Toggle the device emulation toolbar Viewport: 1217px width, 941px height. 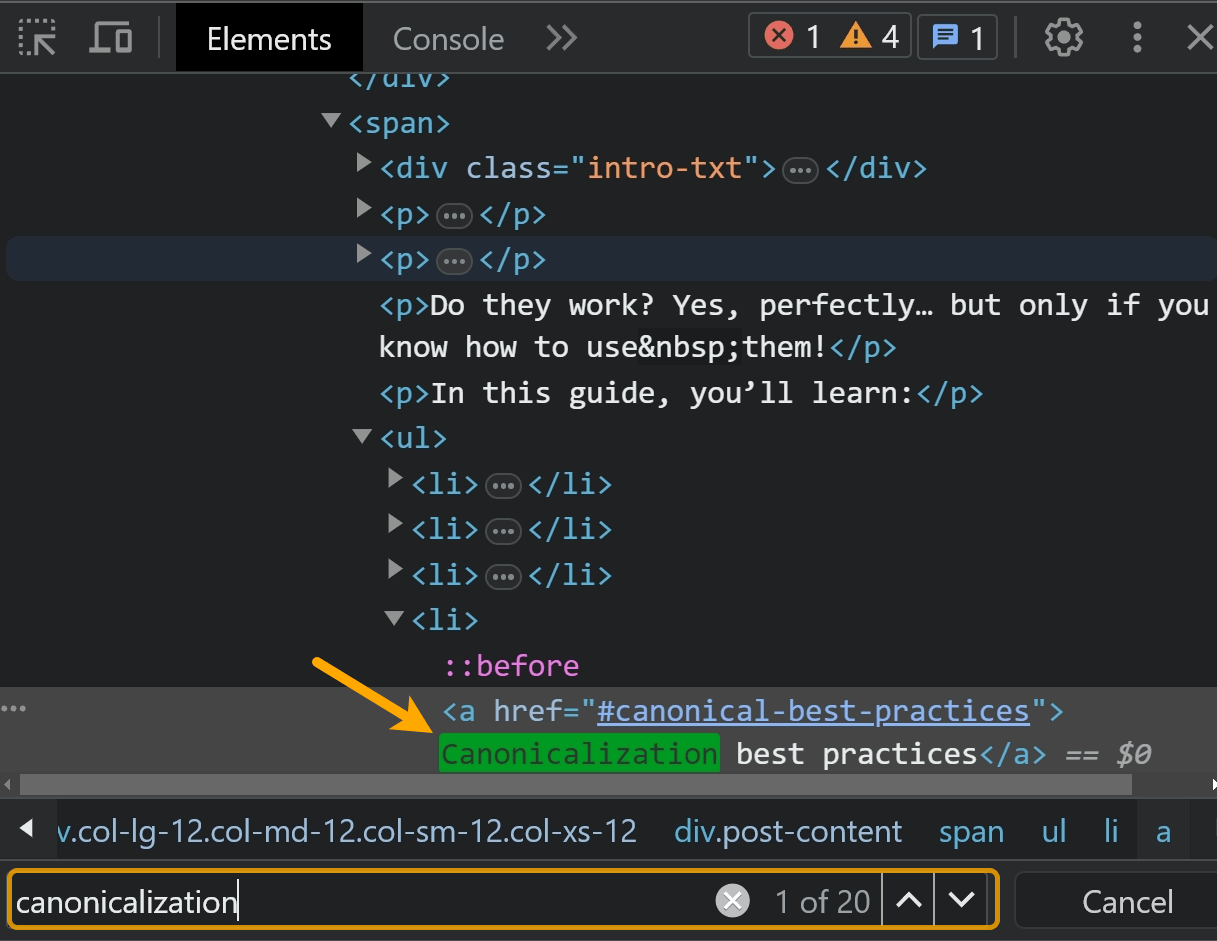coord(110,37)
